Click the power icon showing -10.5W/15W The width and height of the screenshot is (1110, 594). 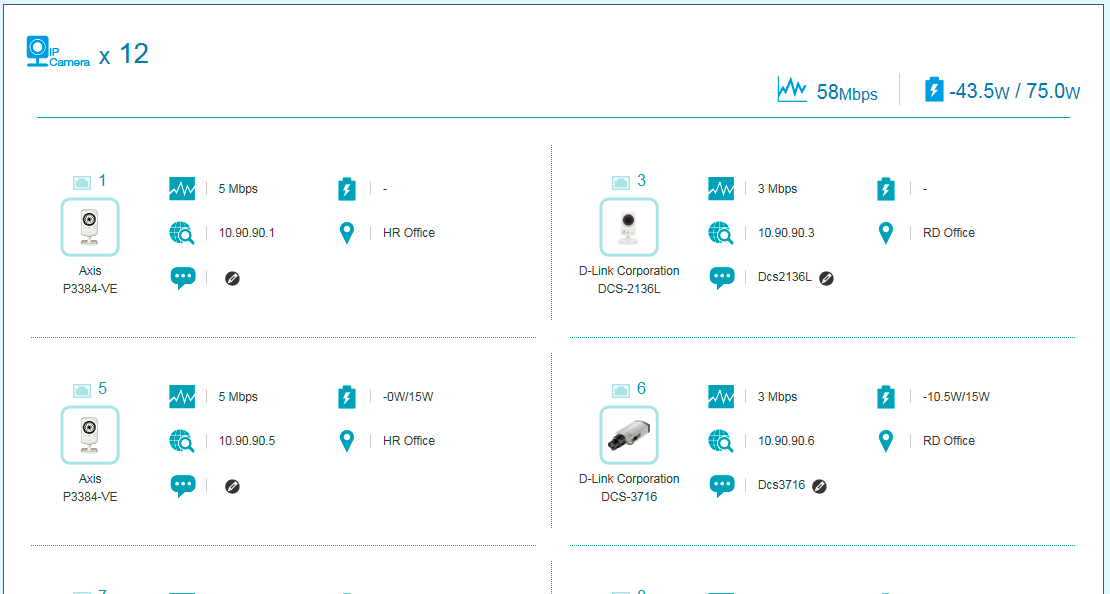click(885, 397)
